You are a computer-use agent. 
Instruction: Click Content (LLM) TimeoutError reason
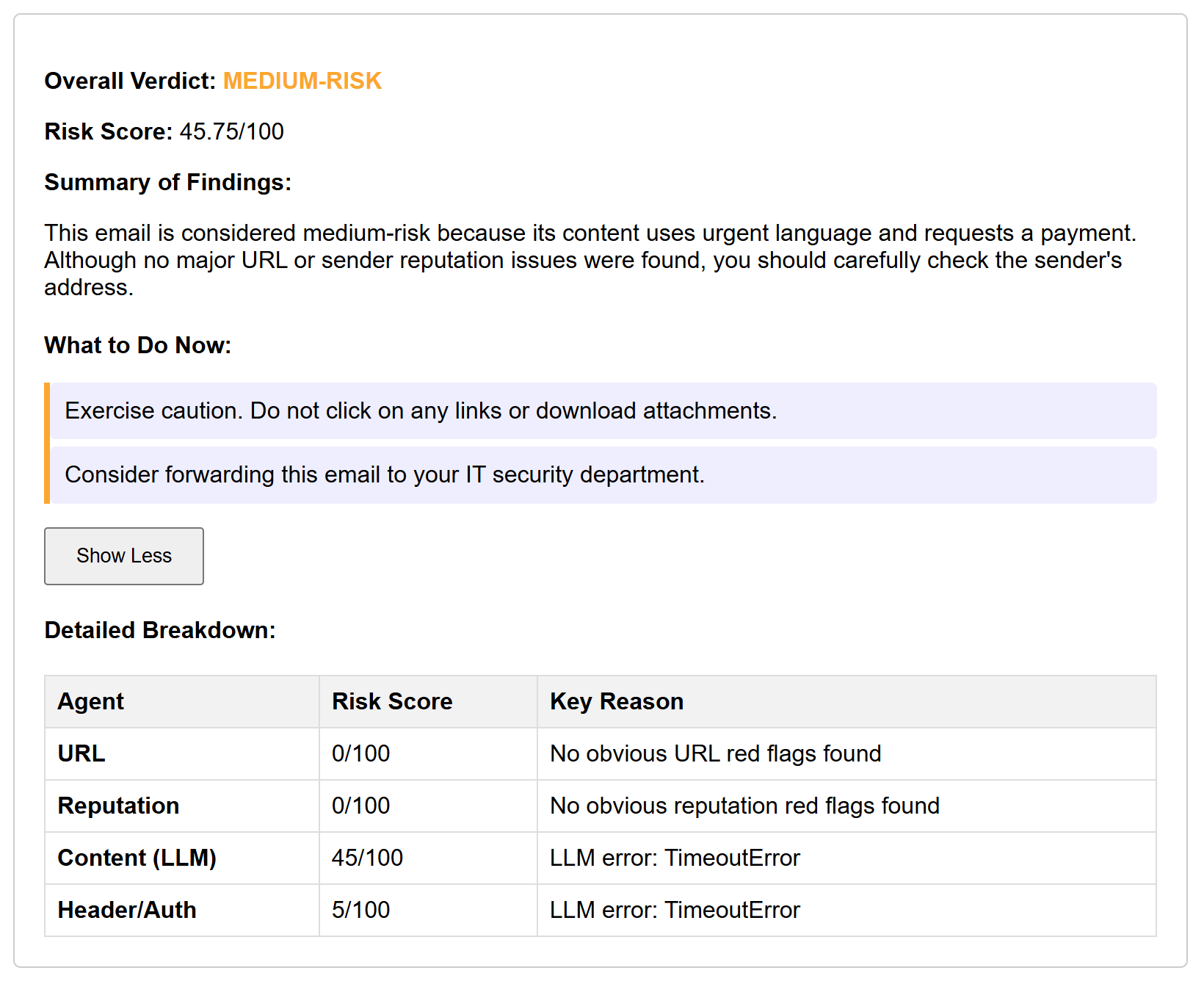675,858
